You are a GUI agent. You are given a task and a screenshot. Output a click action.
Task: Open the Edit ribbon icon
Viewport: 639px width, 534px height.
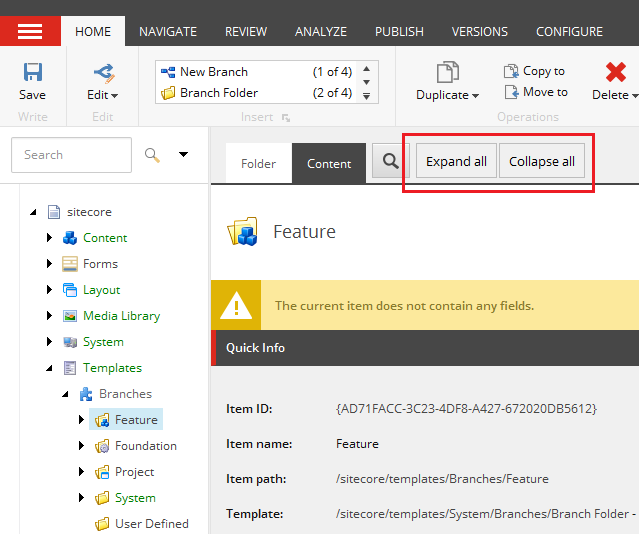(x=102, y=72)
